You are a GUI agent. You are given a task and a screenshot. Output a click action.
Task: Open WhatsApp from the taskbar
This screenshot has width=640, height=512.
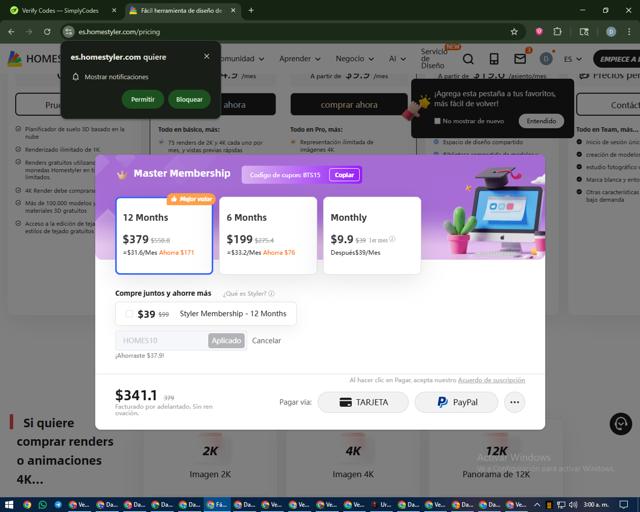point(42,505)
